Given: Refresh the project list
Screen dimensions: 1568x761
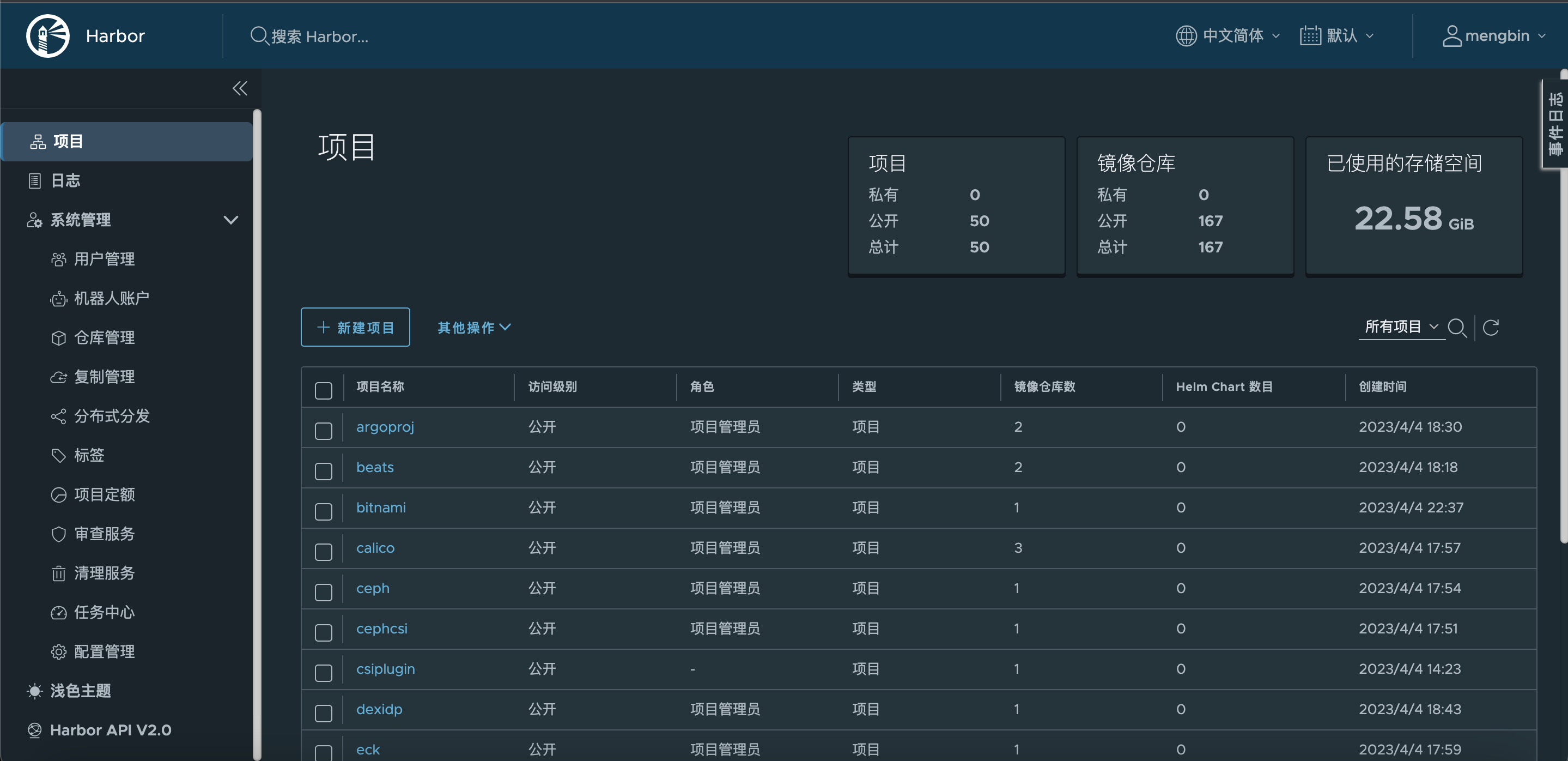Looking at the screenshot, I should (1491, 328).
